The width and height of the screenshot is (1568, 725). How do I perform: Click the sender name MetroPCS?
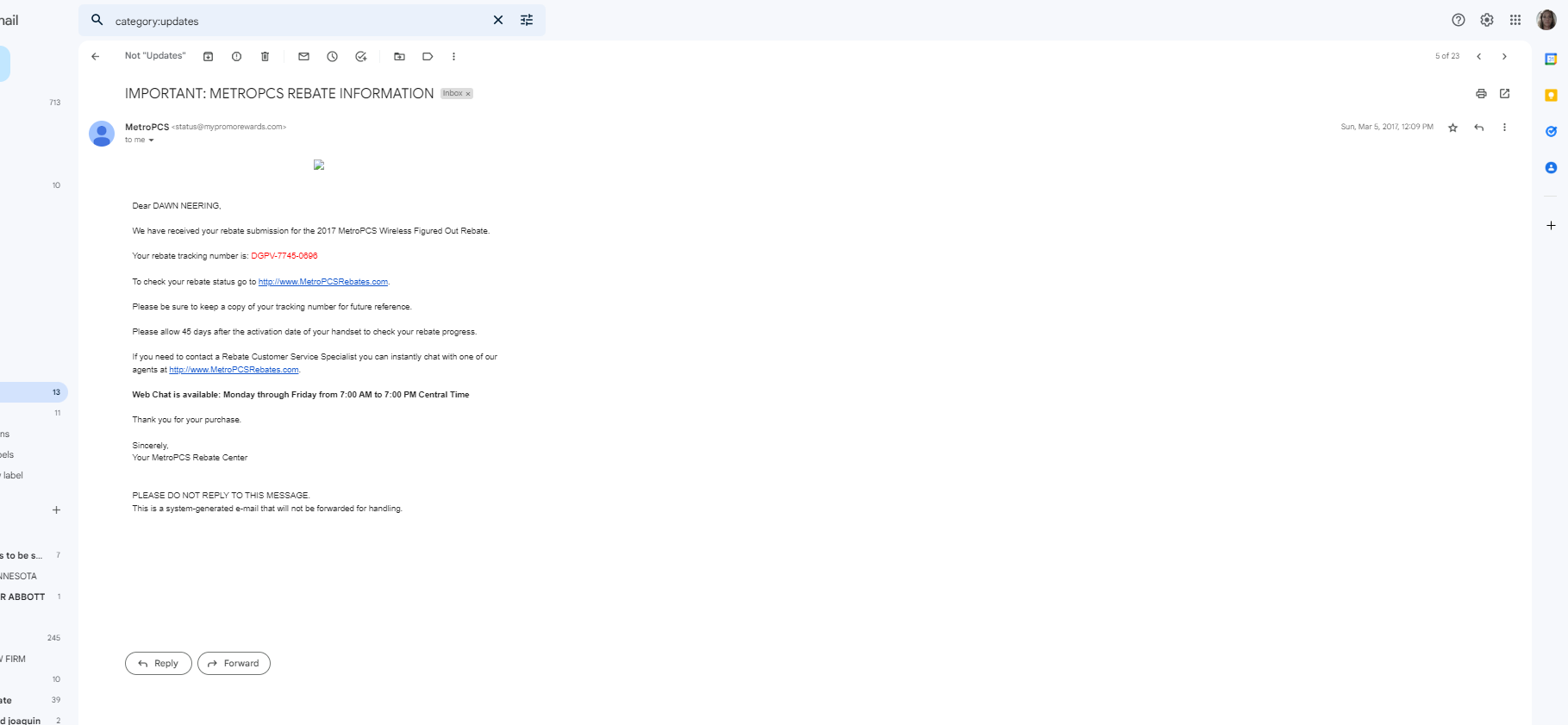pyautogui.click(x=147, y=127)
